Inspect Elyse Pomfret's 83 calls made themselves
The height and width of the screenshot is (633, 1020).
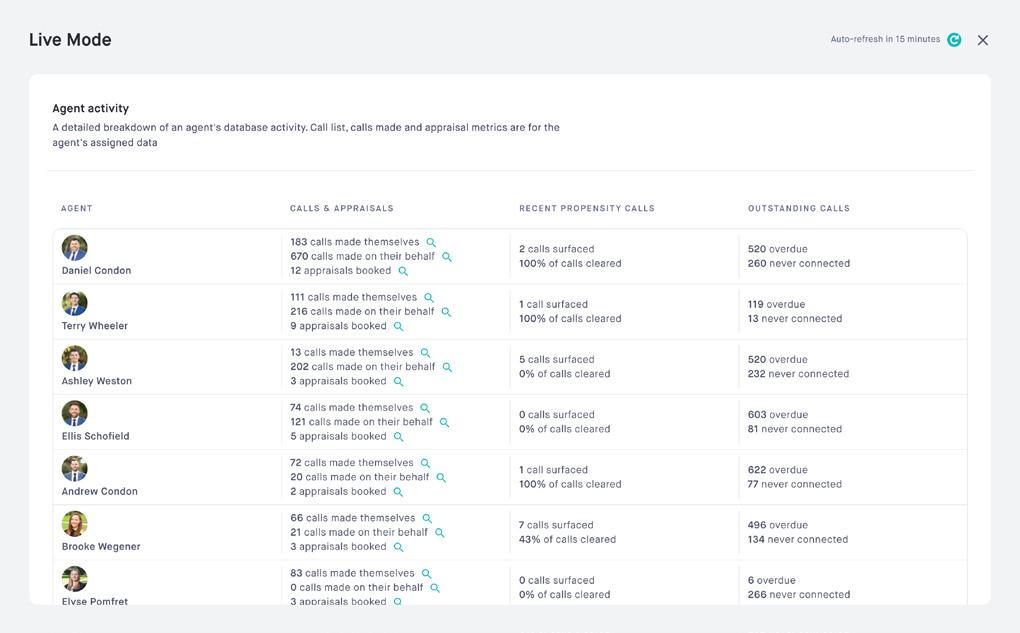click(x=427, y=574)
